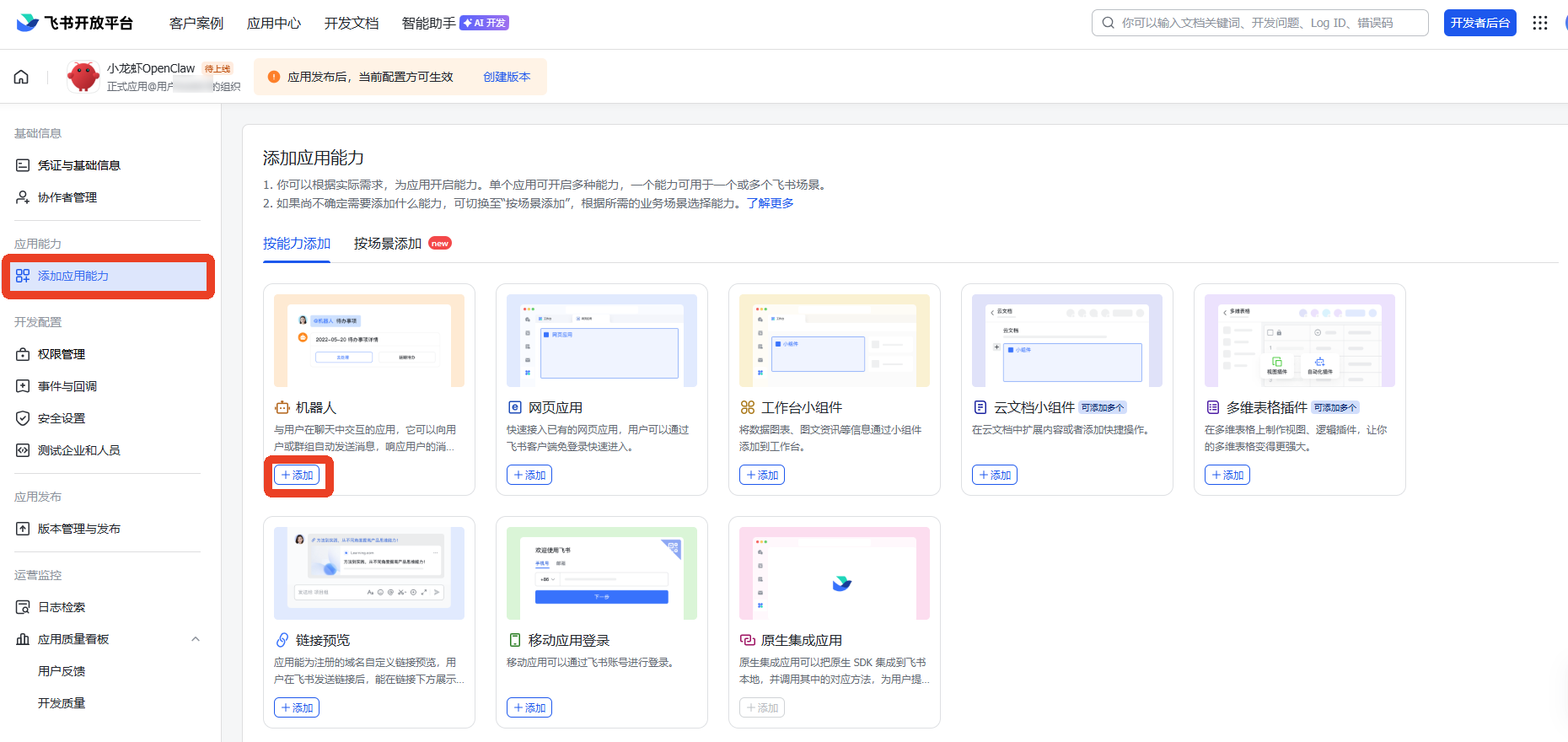Open 协作者管理 in the sidebar
The height and width of the screenshot is (742, 1568).
pyautogui.click(x=67, y=197)
